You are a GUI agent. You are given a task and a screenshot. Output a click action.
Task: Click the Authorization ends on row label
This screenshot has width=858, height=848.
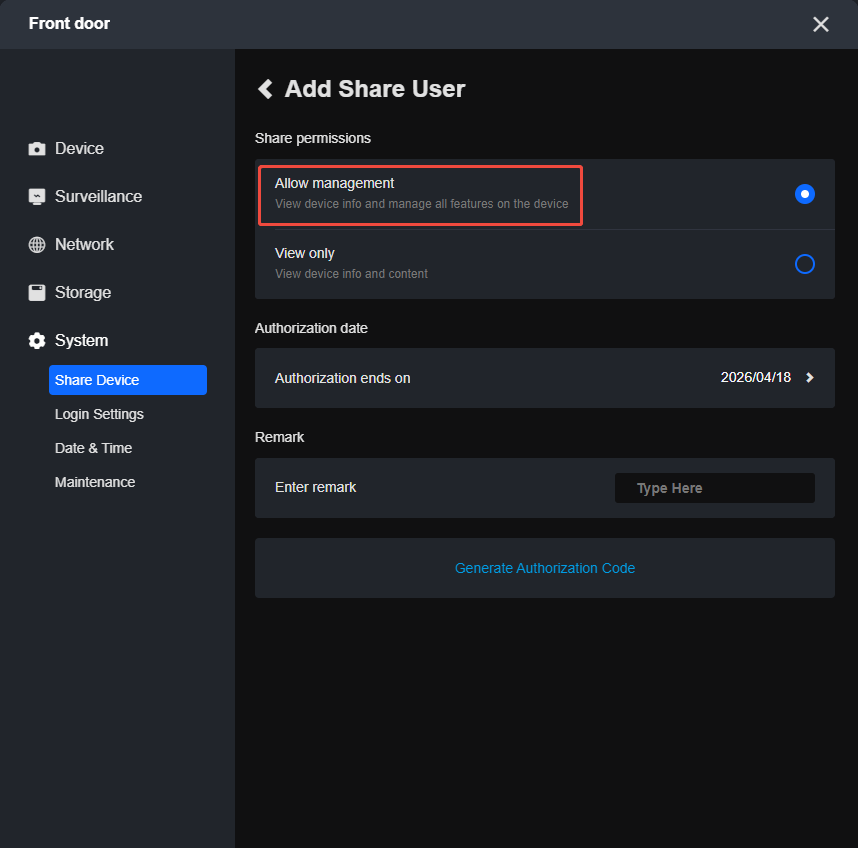tap(342, 378)
